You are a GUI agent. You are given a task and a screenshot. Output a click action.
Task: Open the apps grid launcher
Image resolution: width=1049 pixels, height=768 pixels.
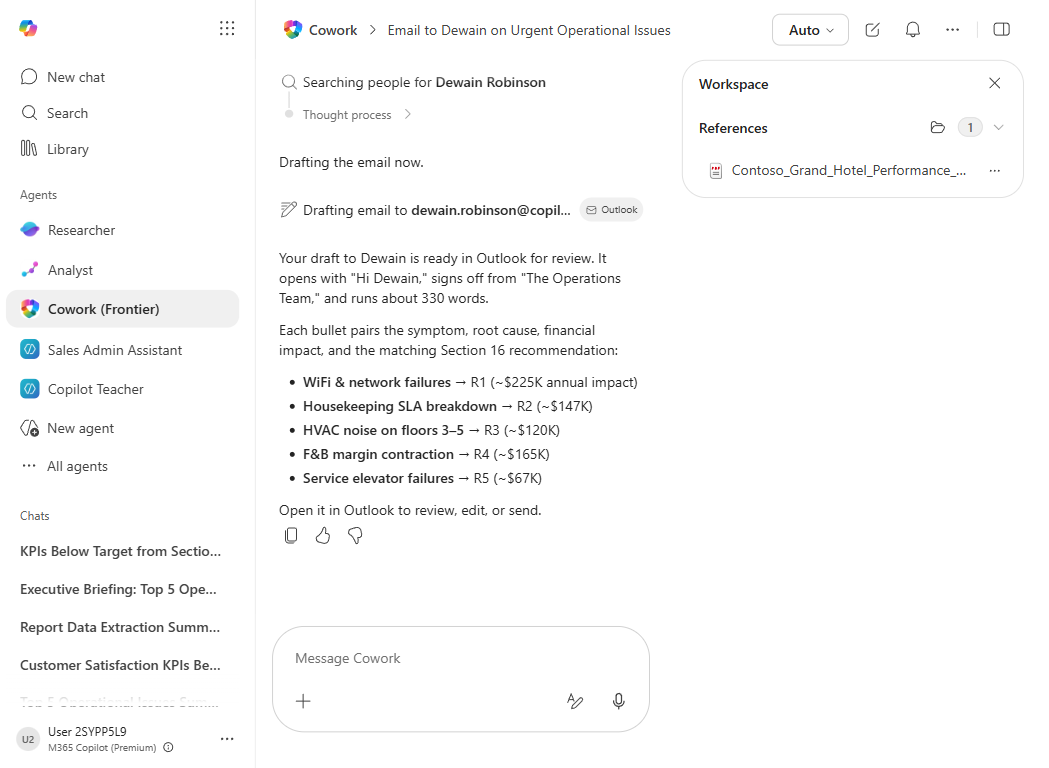pos(227,28)
